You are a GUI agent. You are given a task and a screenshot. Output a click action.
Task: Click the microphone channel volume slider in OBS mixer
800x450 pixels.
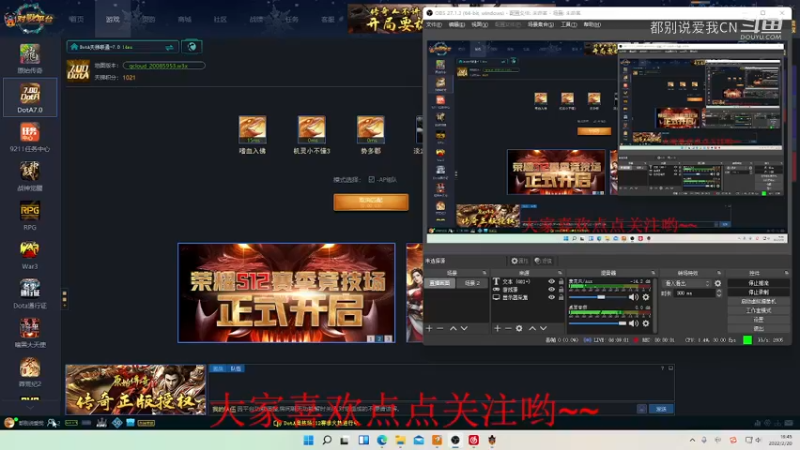coord(597,297)
